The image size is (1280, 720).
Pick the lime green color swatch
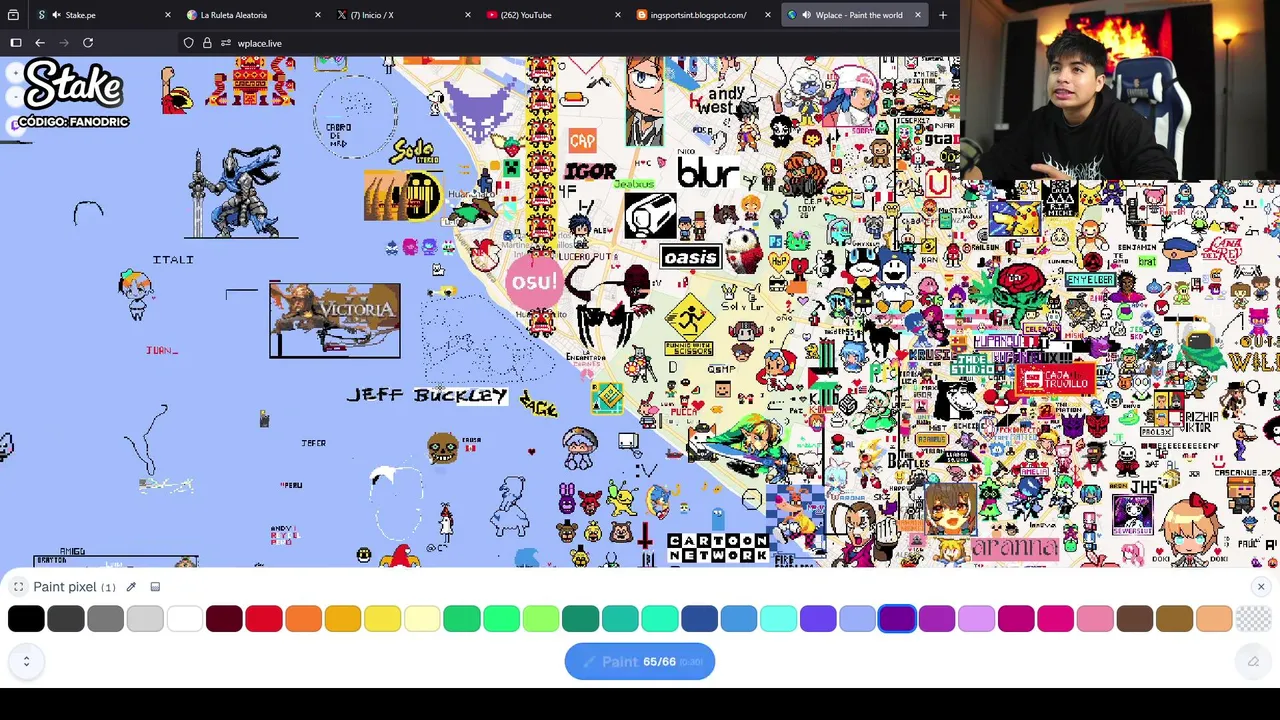[541, 619]
